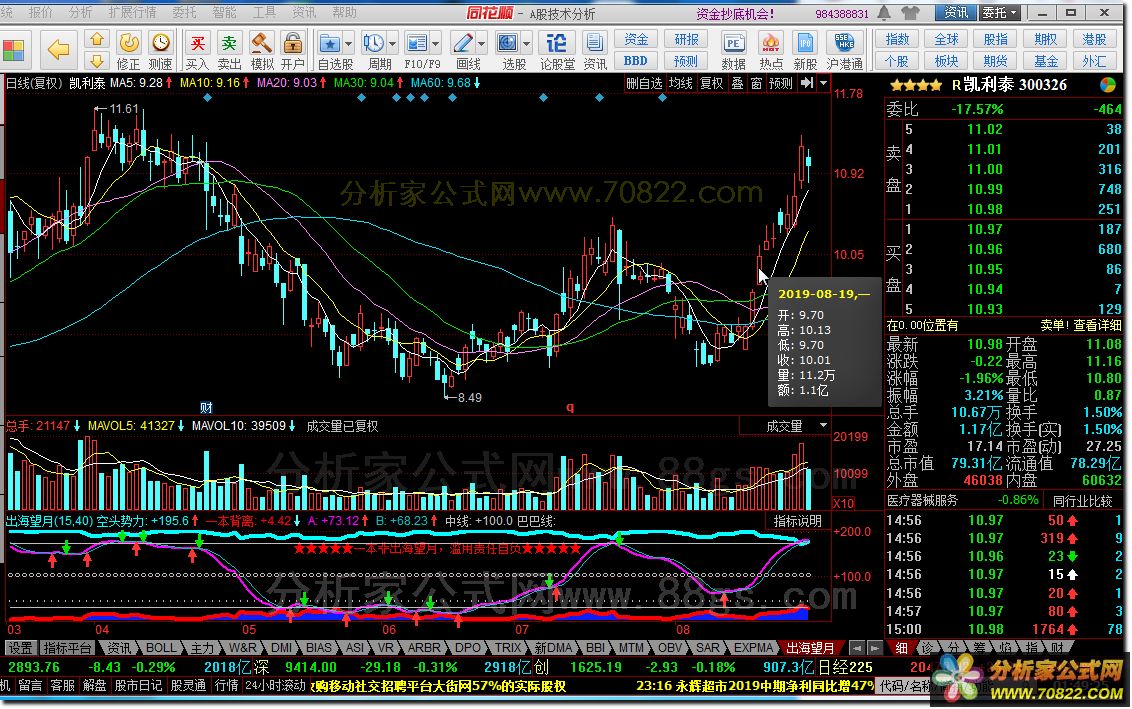
Task: Open the 成交量 indicator dropdown
Action: [824, 426]
